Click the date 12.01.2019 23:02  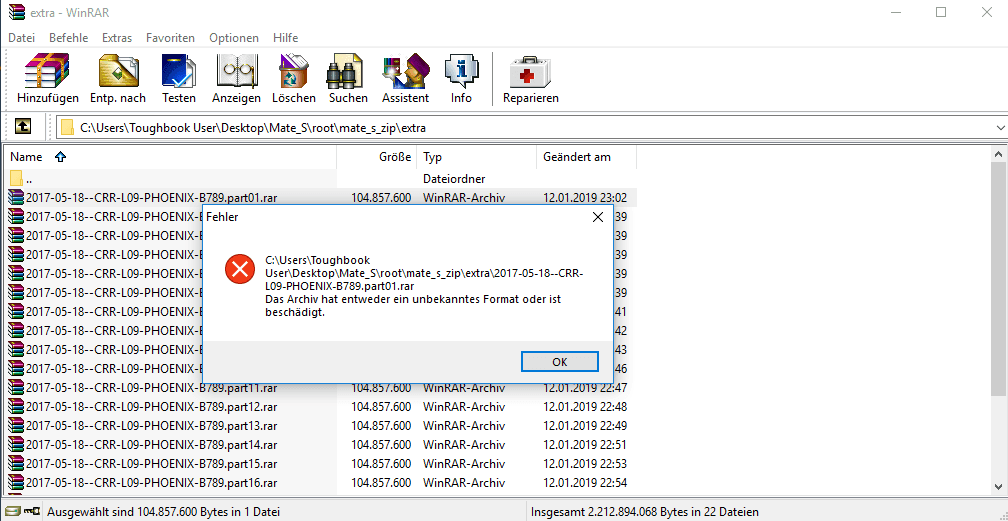pos(585,197)
